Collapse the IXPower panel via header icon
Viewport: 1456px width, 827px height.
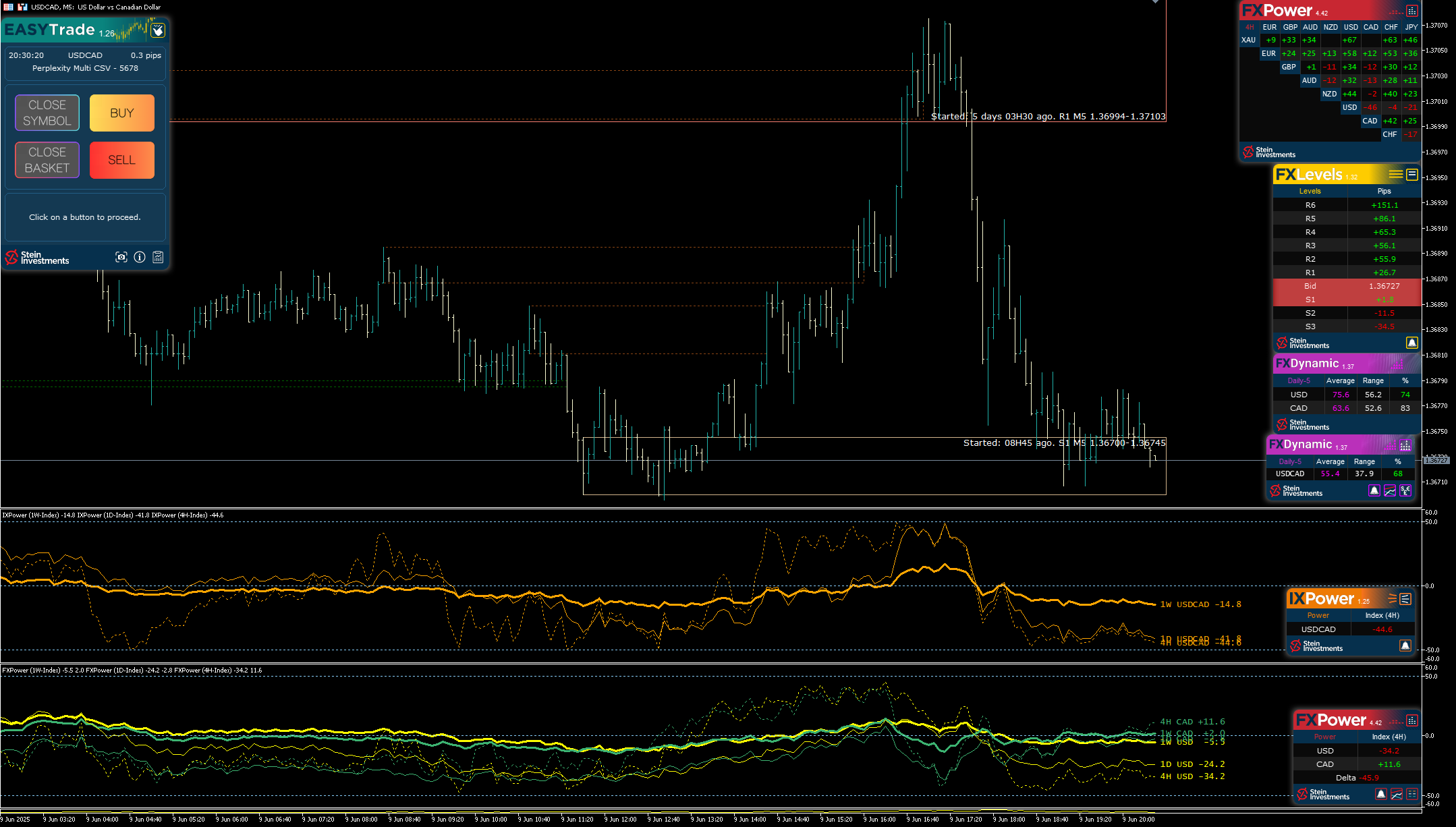pyautogui.click(x=1405, y=598)
